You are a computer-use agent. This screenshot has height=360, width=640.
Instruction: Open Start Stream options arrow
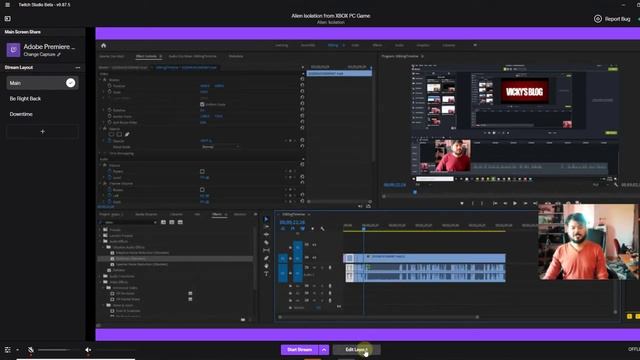(x=324, y=350)
